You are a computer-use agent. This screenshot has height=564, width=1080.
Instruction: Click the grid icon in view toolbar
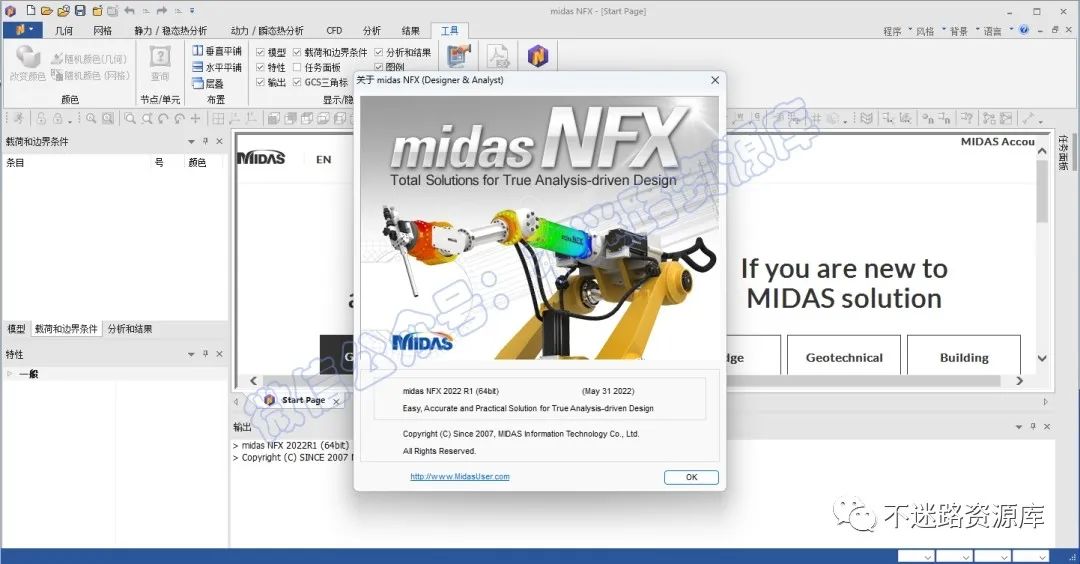coord(218,118)
